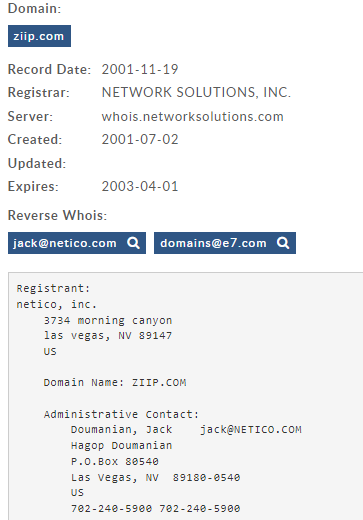Click the Domain Name: ZIIP.COM line
363x520 pixels.
coord(115,382)
